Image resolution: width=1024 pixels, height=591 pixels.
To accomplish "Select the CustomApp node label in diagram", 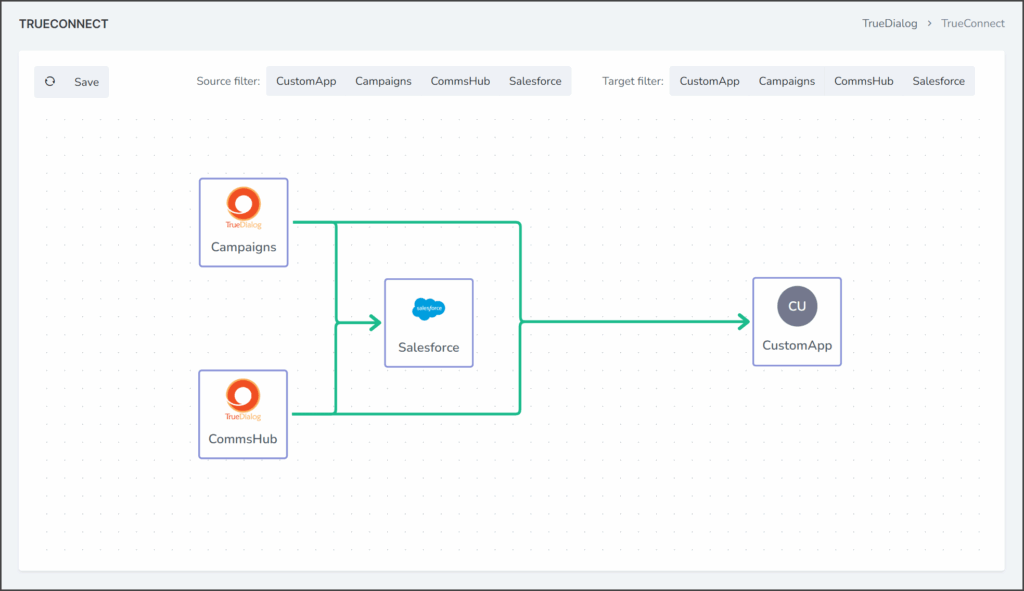I will pos(797,345).
